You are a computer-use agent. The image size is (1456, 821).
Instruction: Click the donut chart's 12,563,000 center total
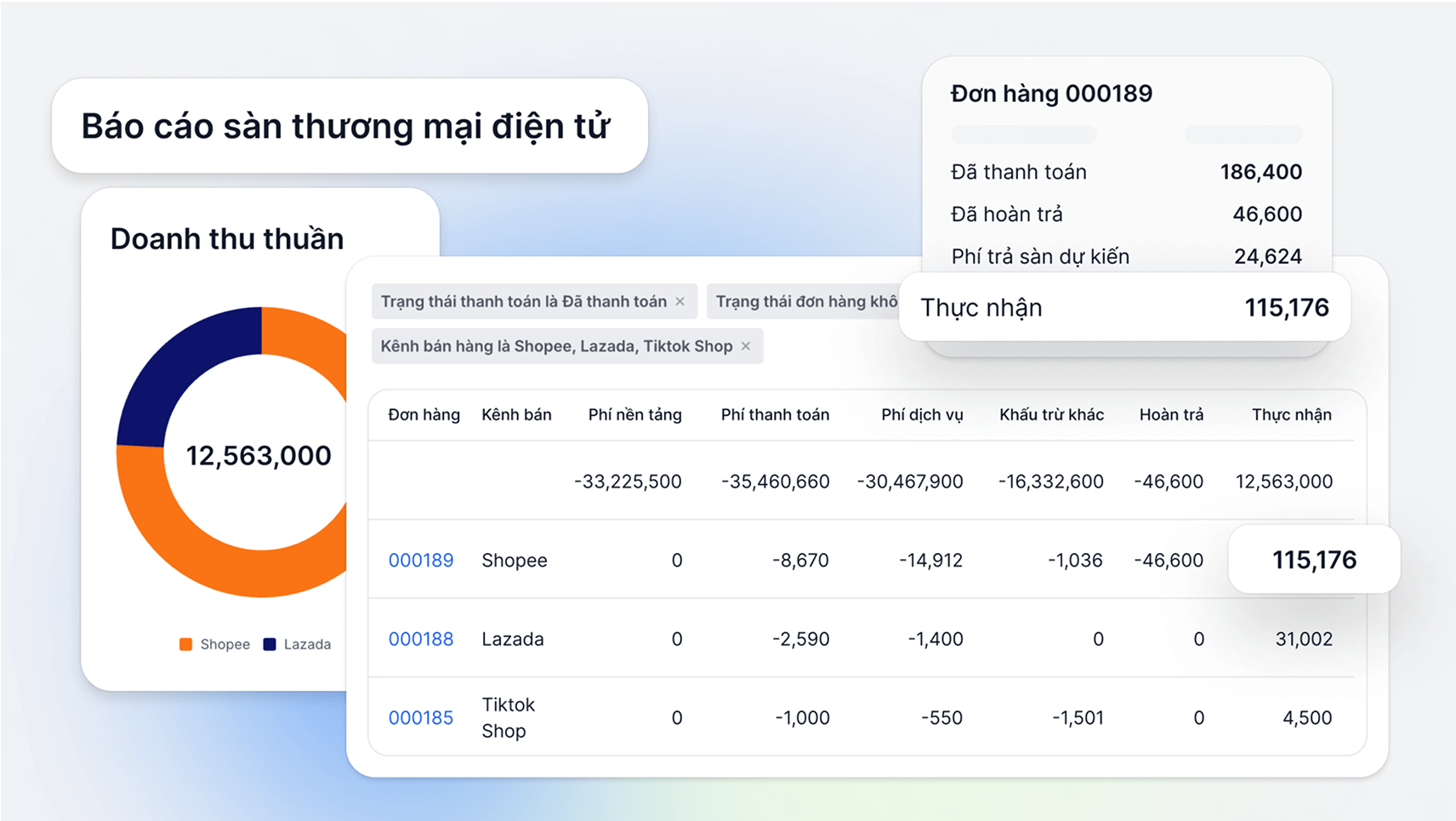coord(259,455)
